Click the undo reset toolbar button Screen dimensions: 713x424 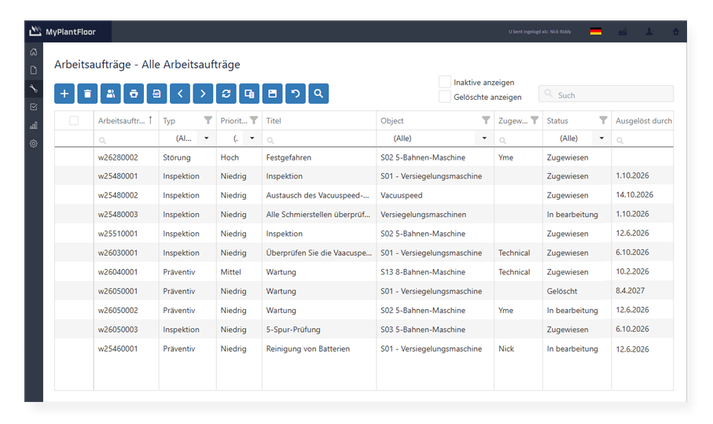pos(296,94)
